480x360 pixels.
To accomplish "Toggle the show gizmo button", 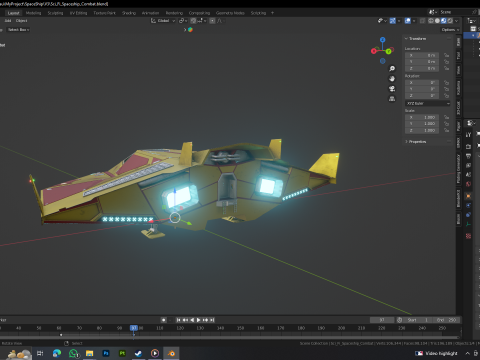I will pyautogui.click(x=393, y=21).
